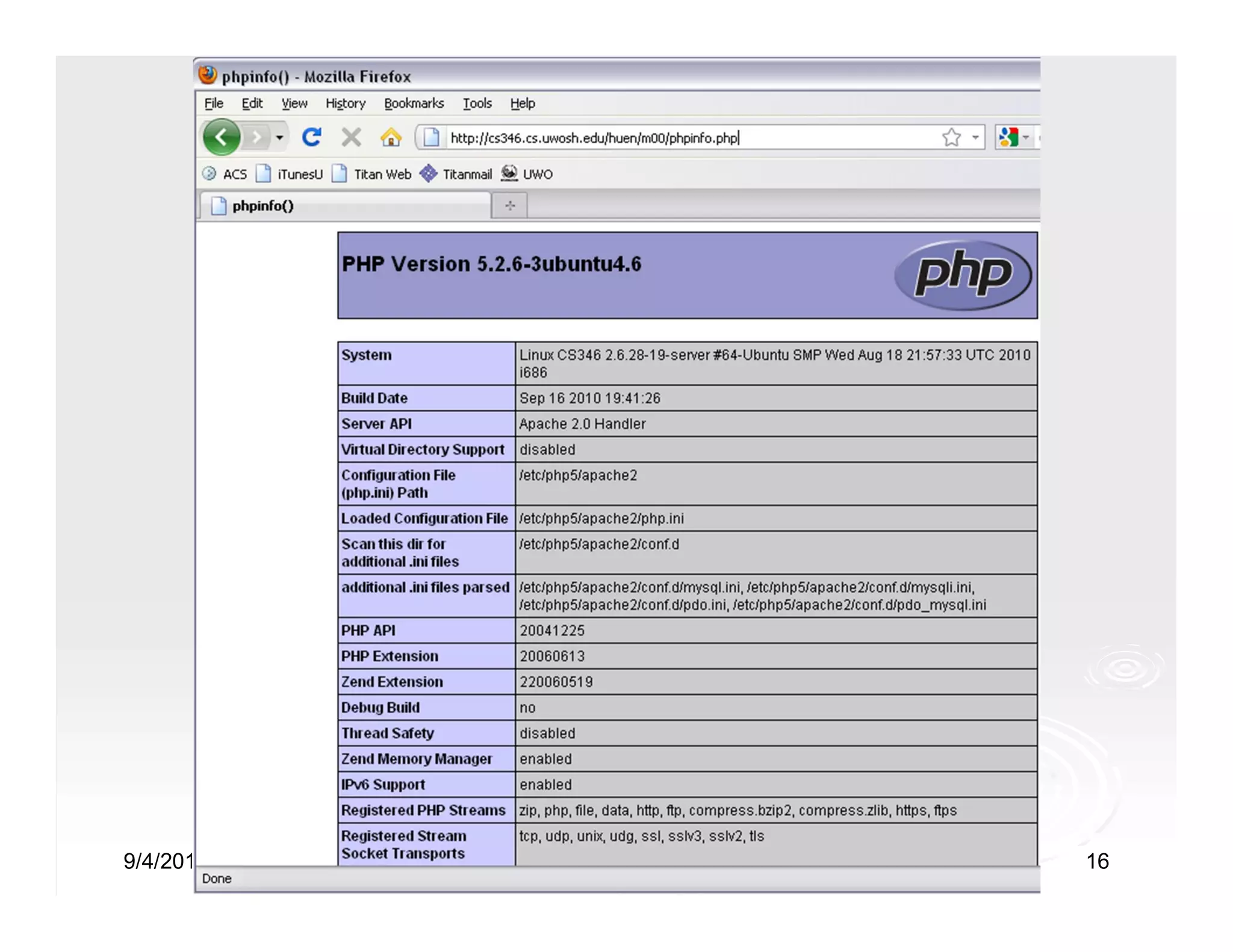Click the '/etc/php5/apache2/php.ini' value
The width and height of the screenshot is (1233, 952).
[x=601, y=519]
